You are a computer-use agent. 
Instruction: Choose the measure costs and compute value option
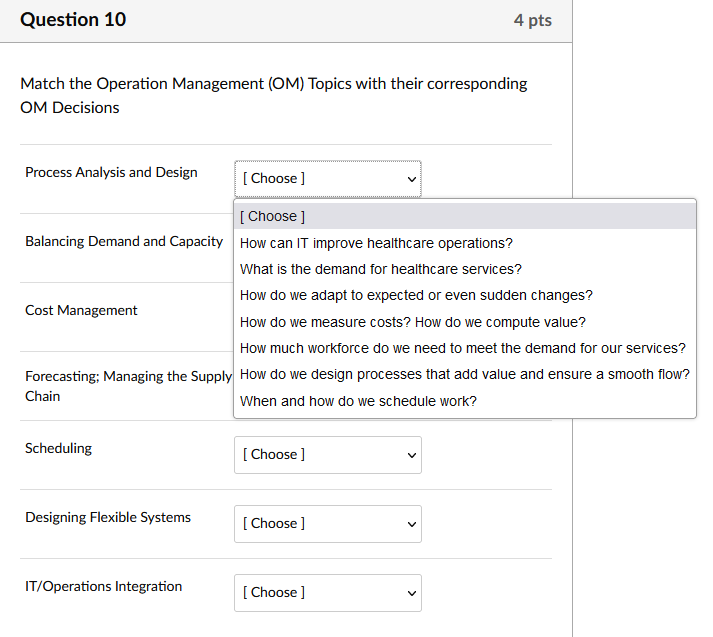click(x=412, y=322)
